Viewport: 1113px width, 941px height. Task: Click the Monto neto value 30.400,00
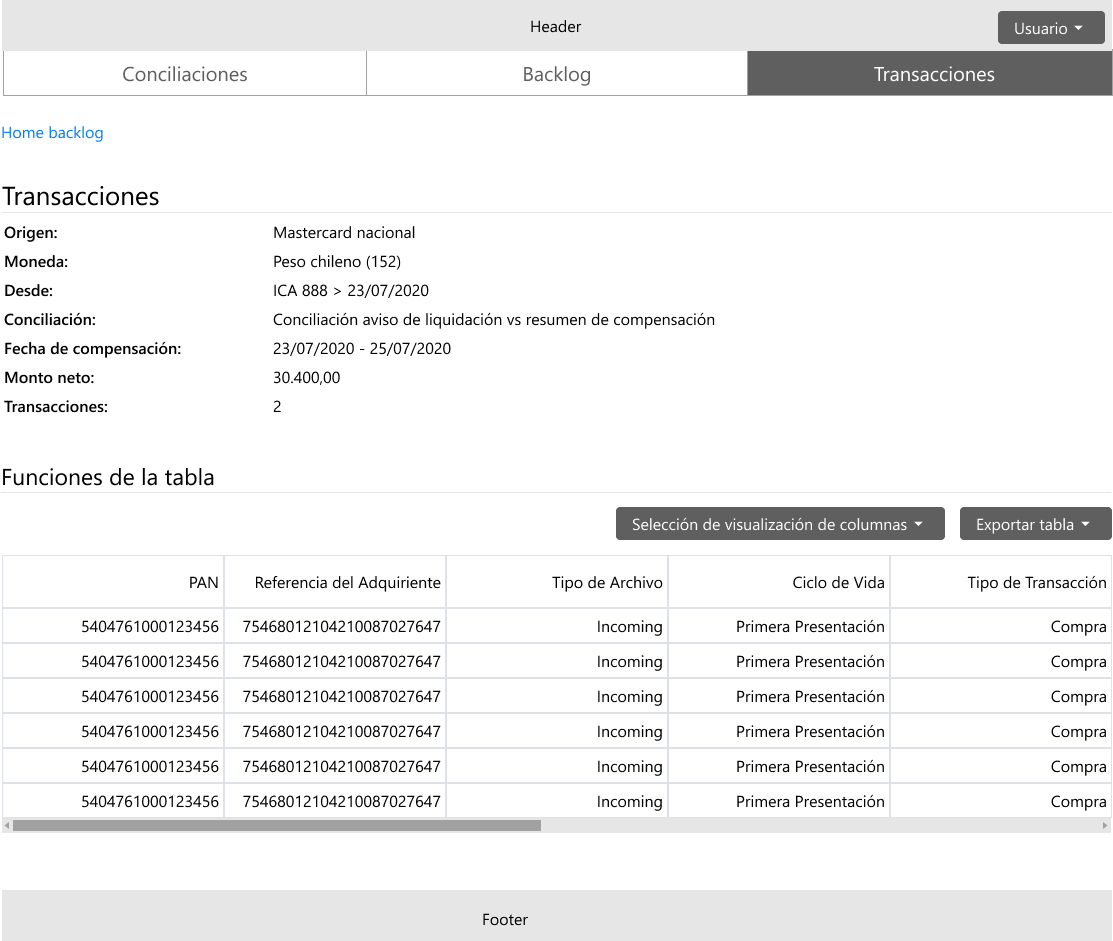[x=306, y=378]
